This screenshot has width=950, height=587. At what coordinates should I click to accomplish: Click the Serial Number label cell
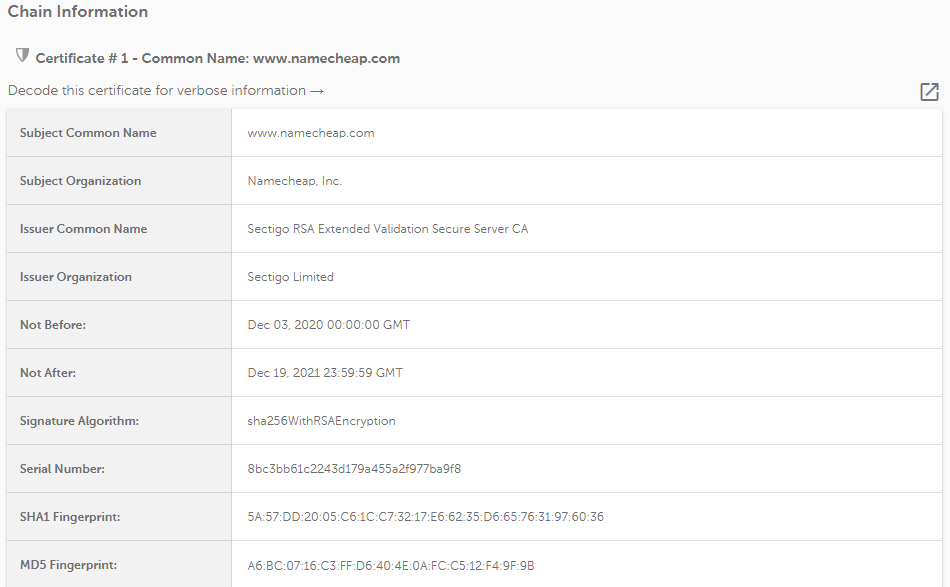click(119, 468)
